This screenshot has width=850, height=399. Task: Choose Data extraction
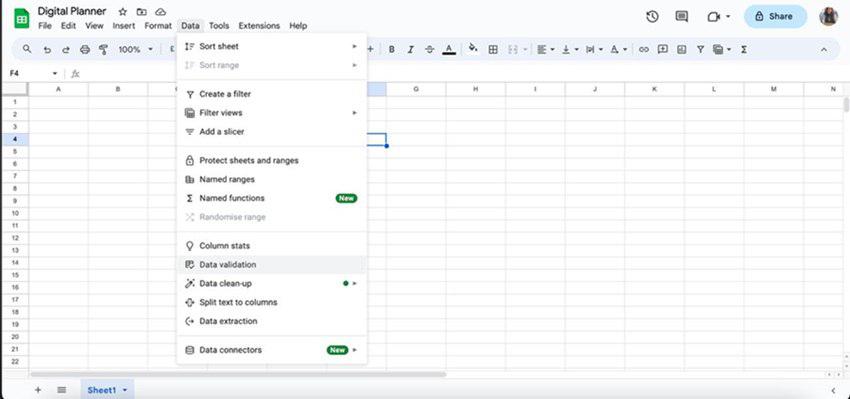pos(272,321)
